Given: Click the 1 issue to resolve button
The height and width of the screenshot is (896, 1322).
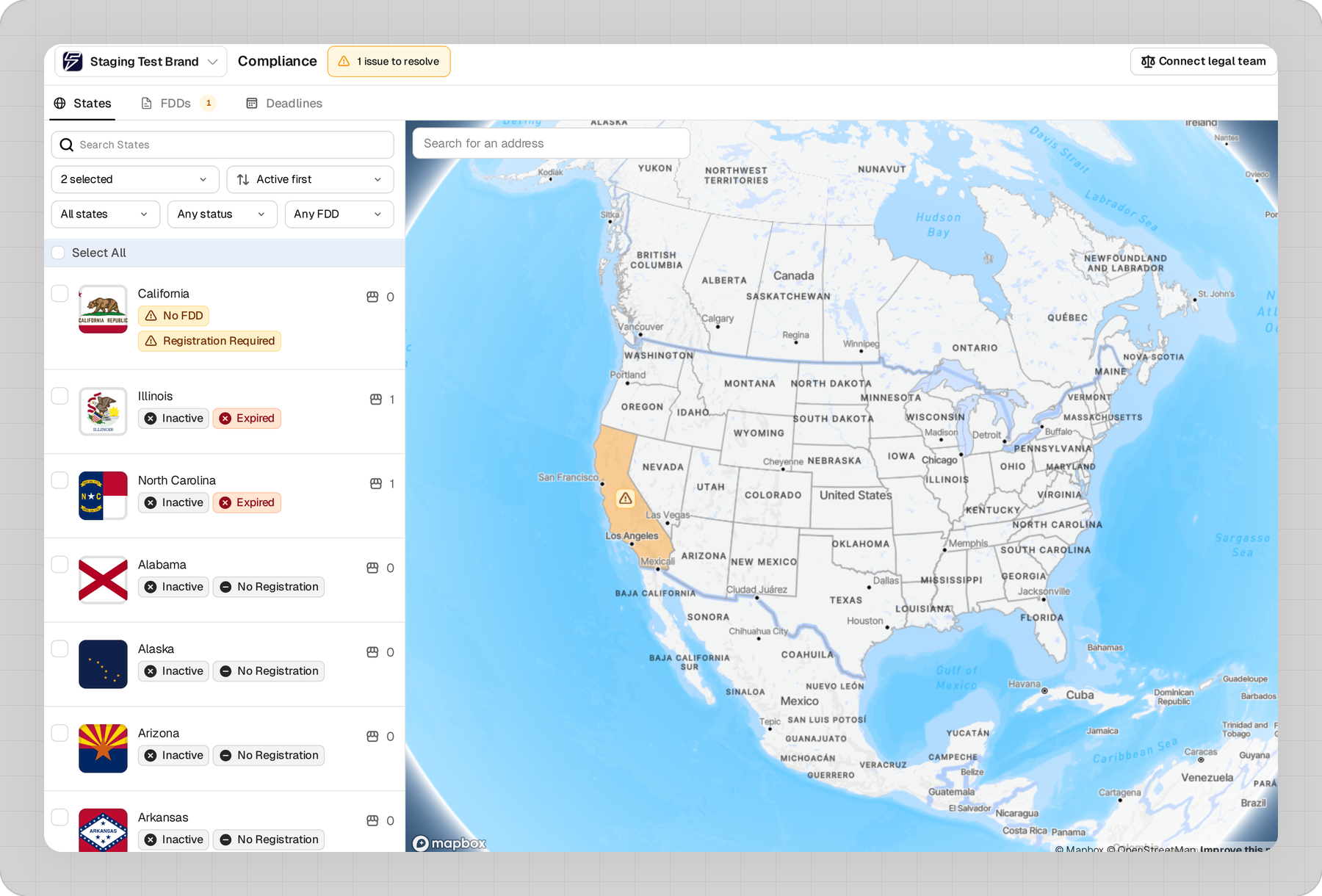Looking at the screenshot, I should (x=389, y=62).
